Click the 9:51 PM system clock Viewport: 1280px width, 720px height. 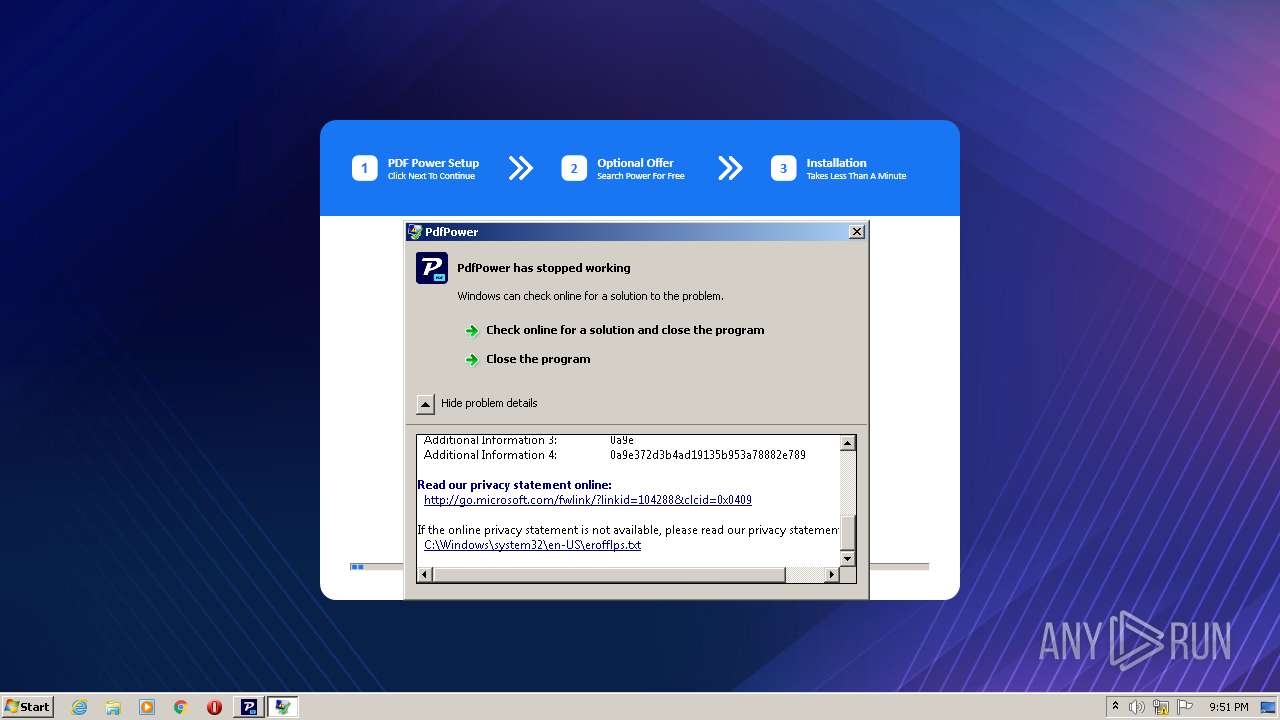(1228, 707)
